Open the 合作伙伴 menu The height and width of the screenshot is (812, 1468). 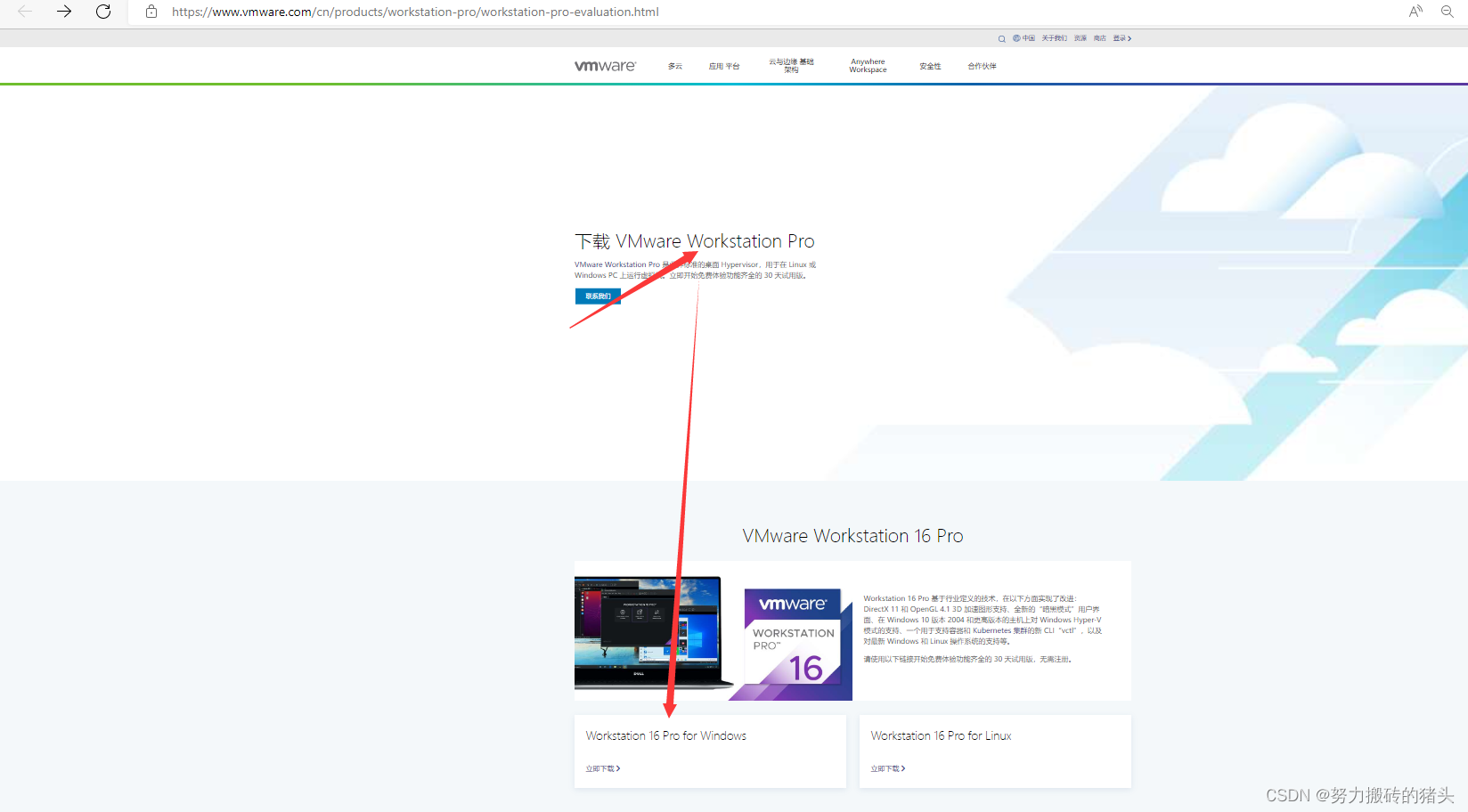tap(982, 66)
